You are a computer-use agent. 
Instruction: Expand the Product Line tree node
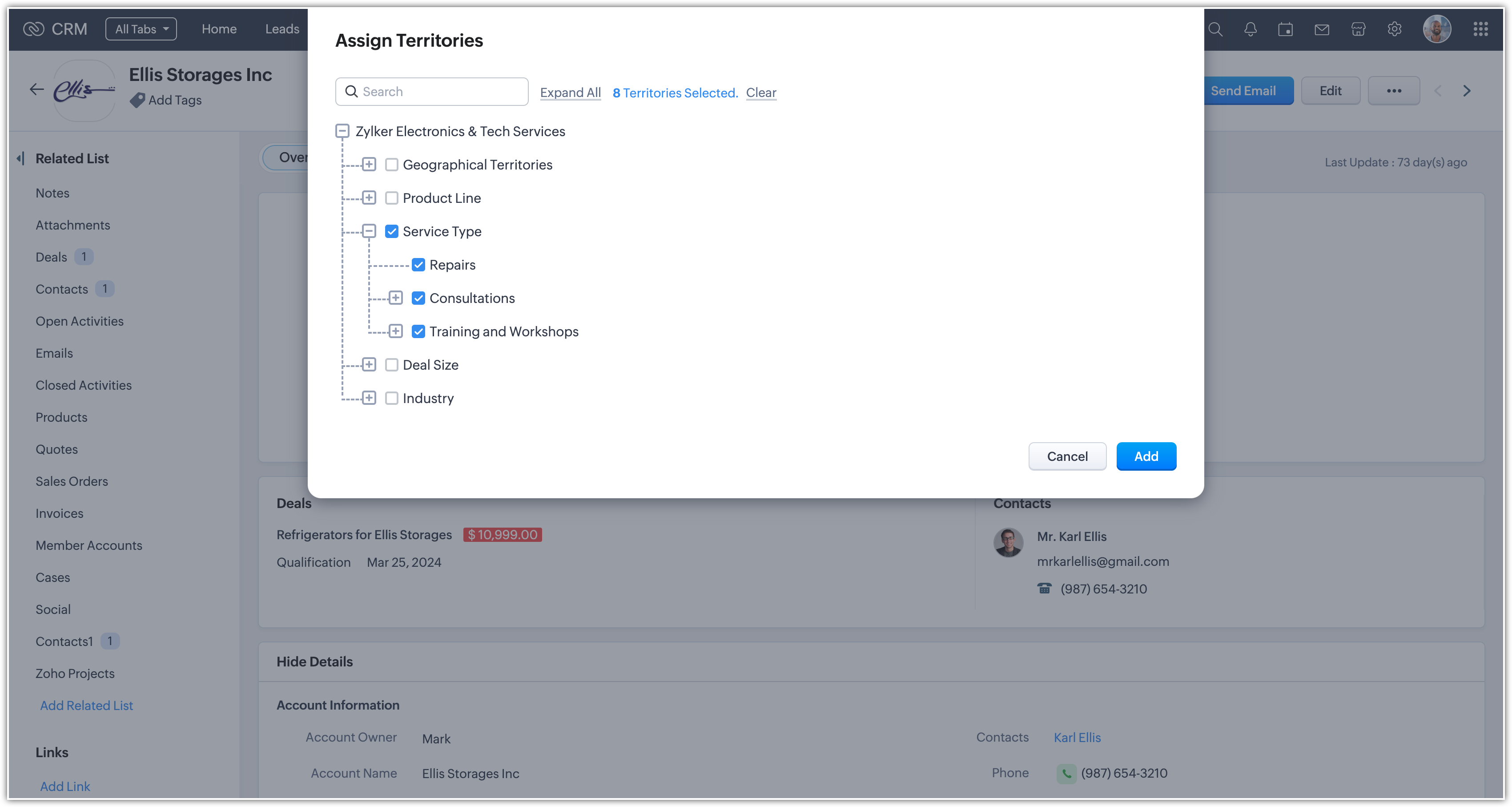[369, 198]
